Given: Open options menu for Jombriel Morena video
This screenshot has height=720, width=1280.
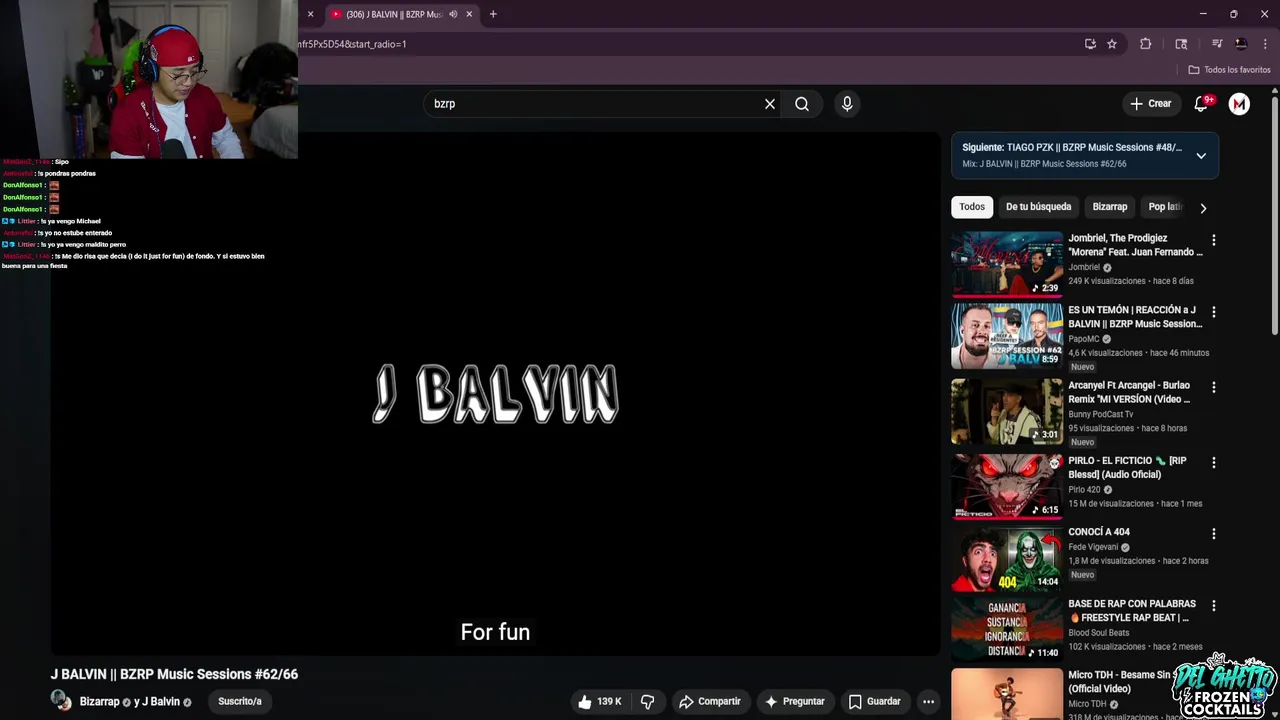Looking at the screenshot, I should [x=1214, y=240].
